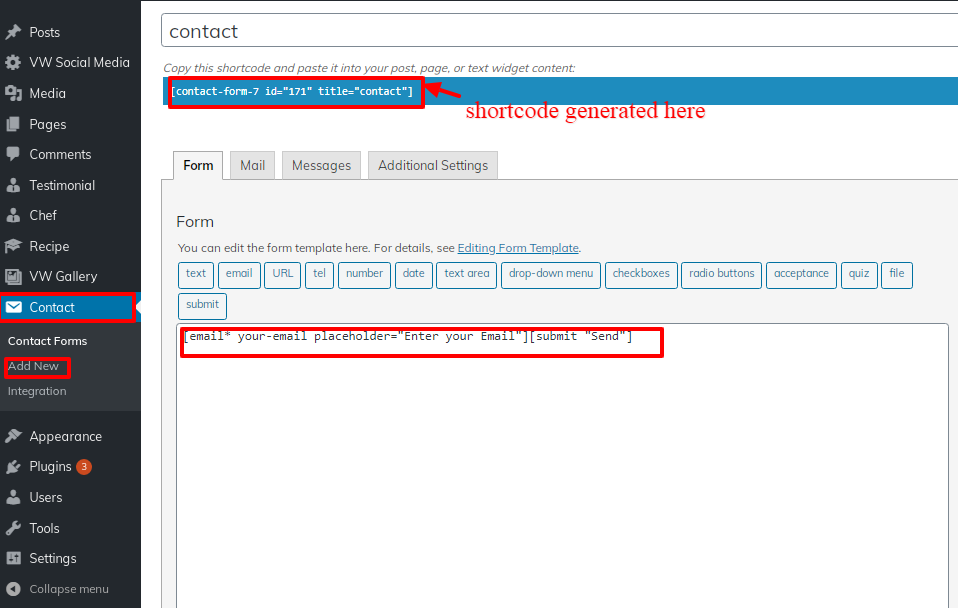This screenshot has width=958, height=608.
Task: Click Add New under Contact
Action: [33, 366]
